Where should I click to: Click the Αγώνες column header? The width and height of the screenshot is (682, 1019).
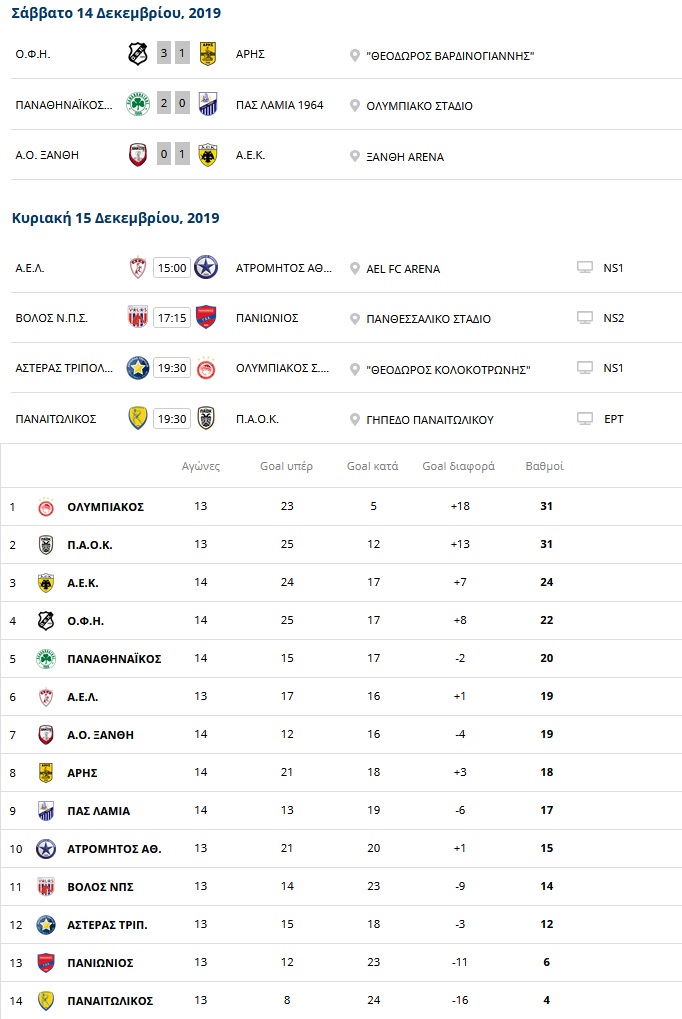click(x=201, y=466)
